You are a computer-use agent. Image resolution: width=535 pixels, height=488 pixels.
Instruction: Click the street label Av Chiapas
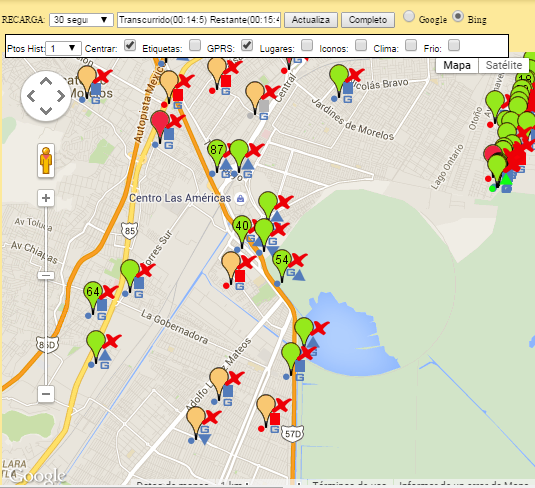tap(34, 252)
